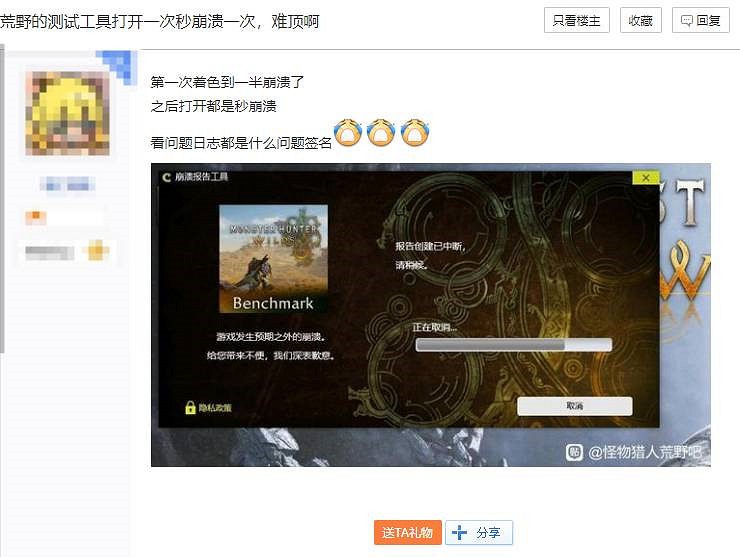Click the 送TA礼物 orange button
The image size is (740, 557).
point(407,532)
